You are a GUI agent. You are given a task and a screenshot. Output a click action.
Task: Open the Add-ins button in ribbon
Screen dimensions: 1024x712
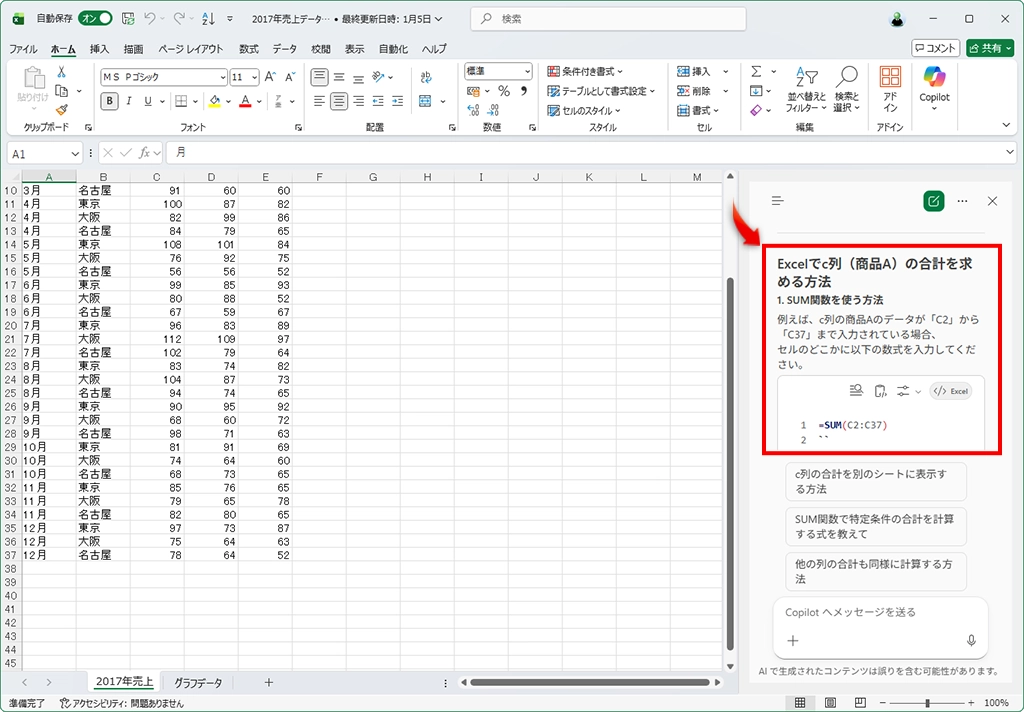pyautogui.click(x=889, y=88)
